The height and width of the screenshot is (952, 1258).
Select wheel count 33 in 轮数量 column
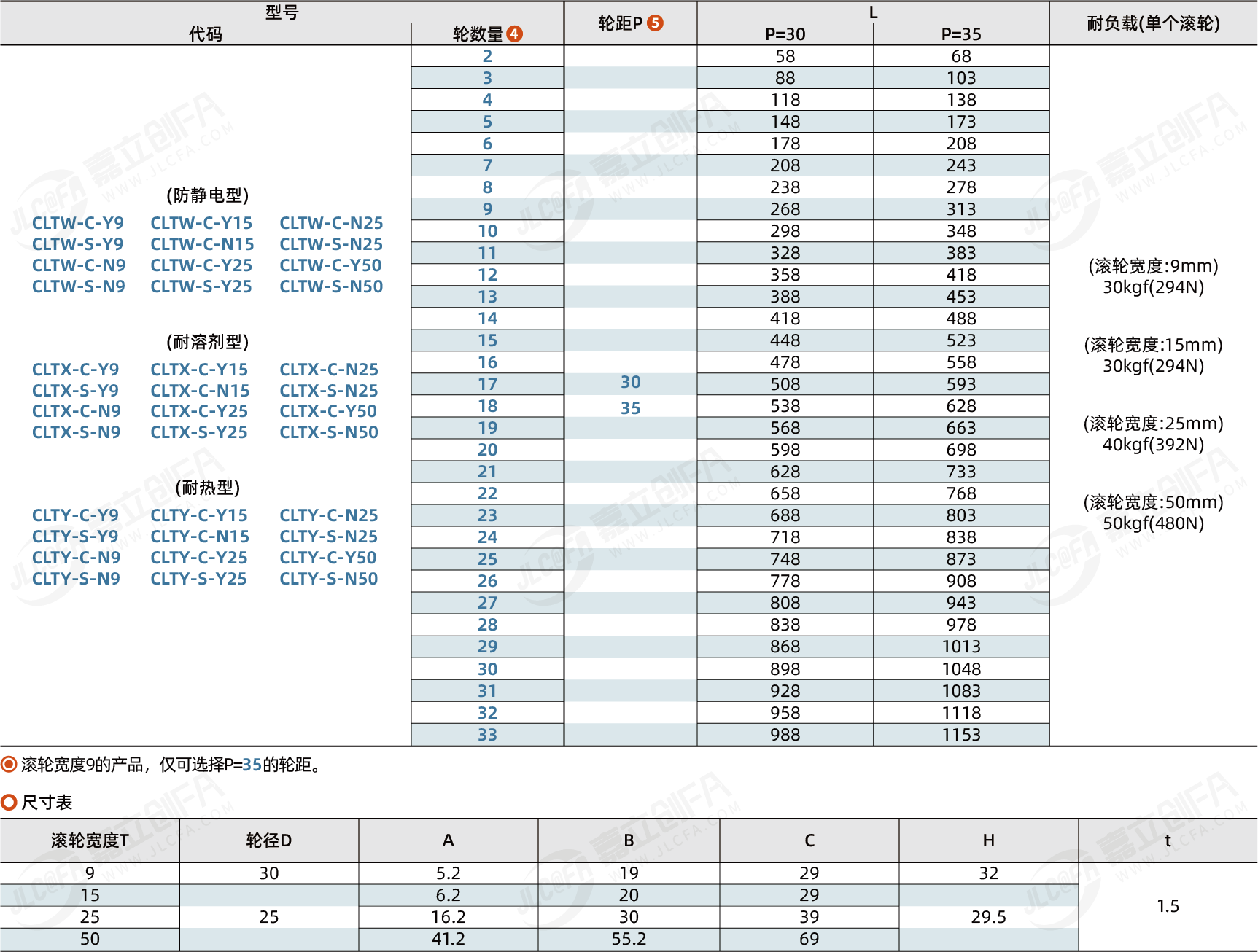click(488, 735)
